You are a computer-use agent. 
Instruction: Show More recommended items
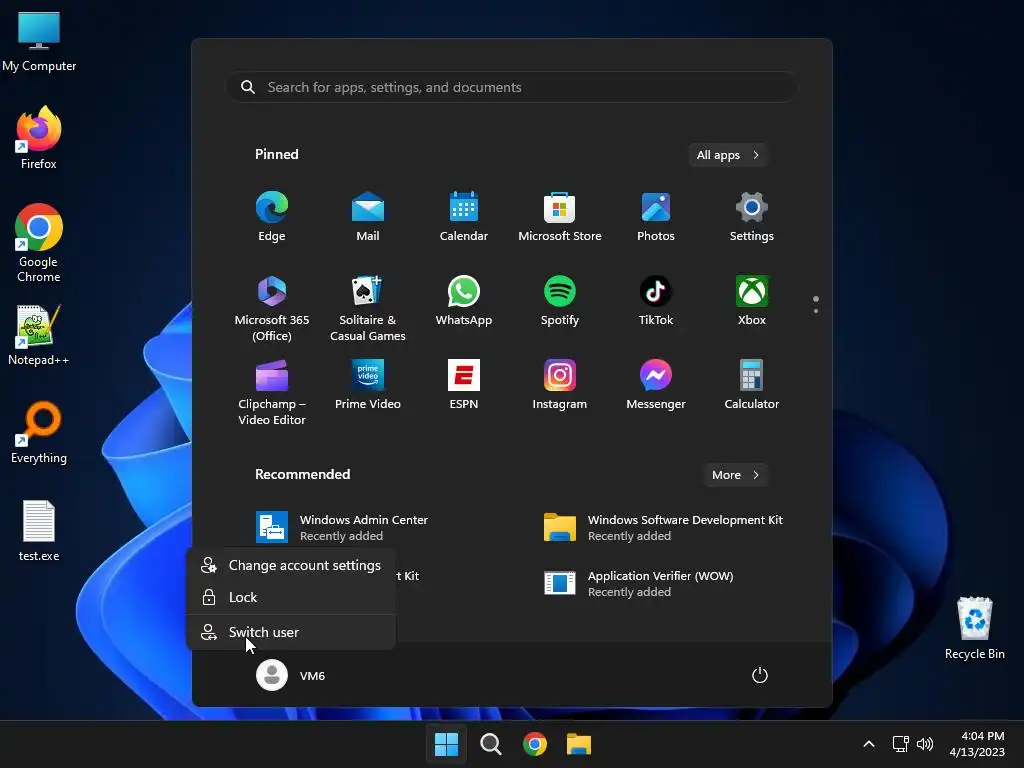click(x=735, y=475)
